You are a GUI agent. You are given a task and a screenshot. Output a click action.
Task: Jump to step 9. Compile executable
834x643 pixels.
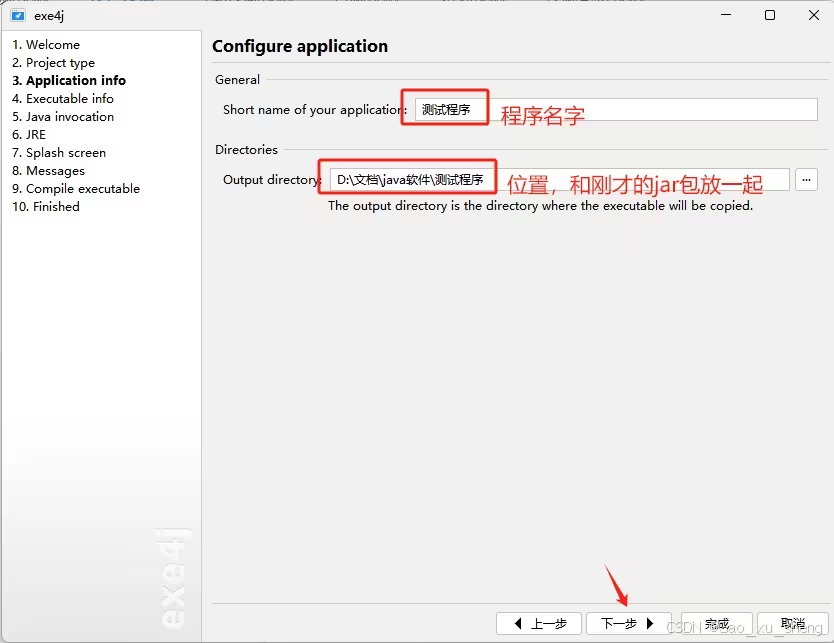tap(76, 189)
